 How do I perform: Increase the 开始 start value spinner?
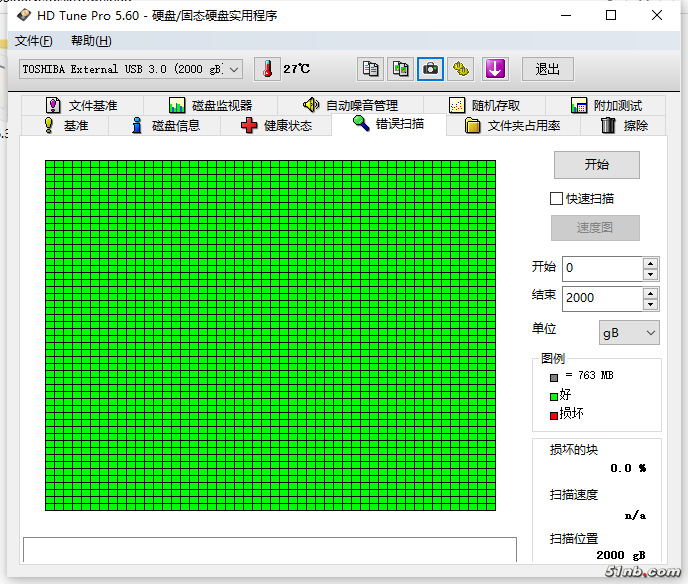651,263
